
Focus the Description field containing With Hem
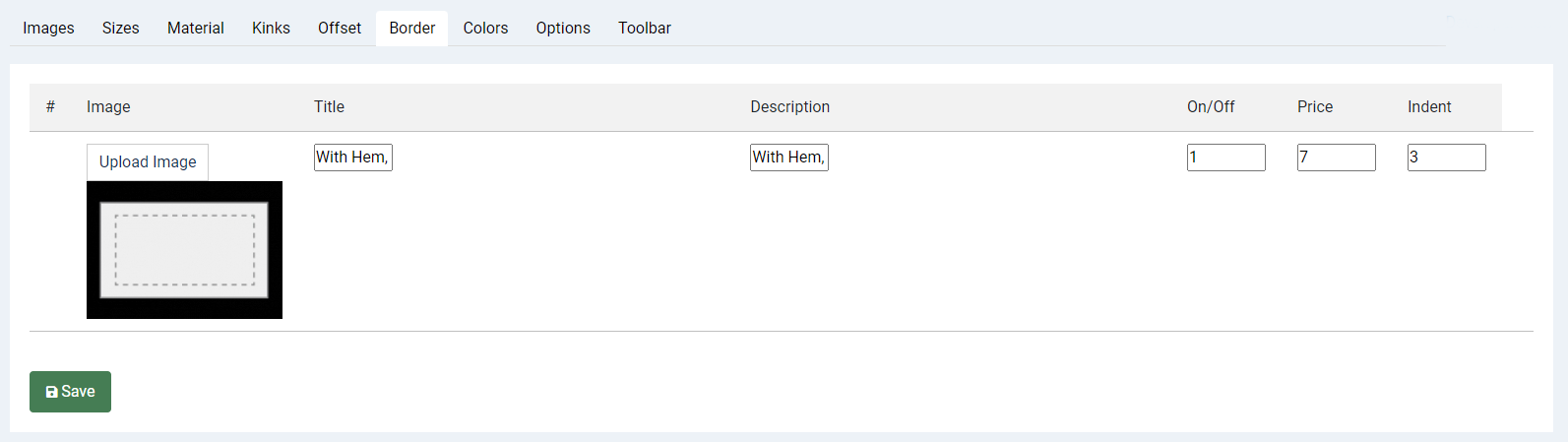tap(789, 158)
